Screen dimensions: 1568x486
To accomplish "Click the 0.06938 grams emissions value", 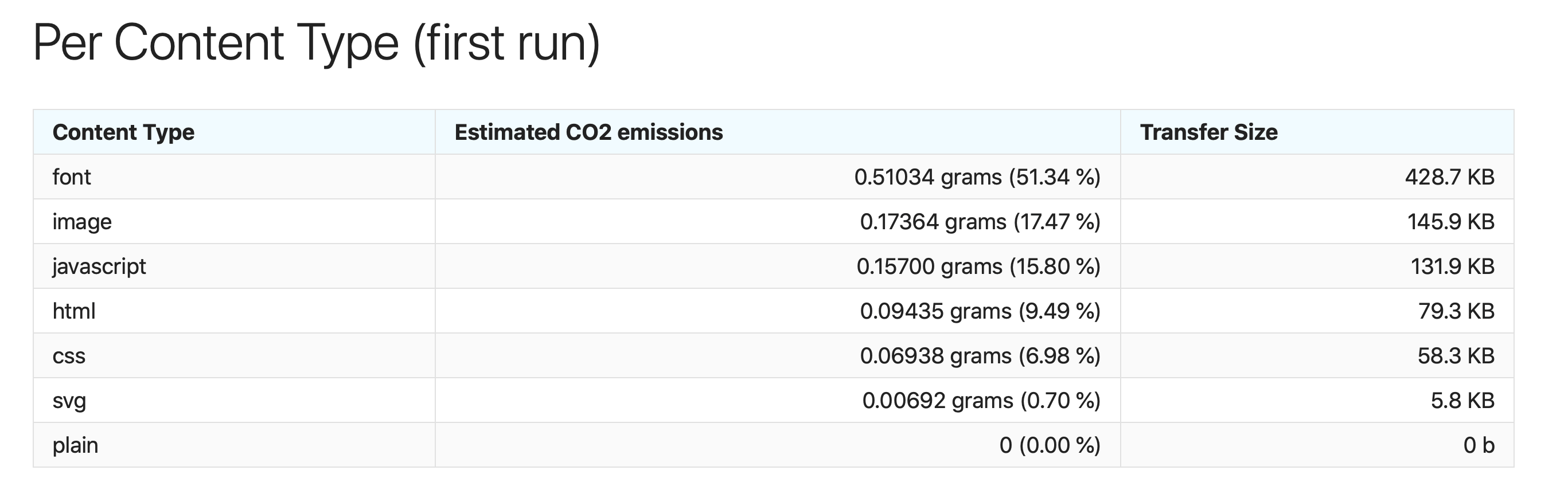I will click(980, 356).
